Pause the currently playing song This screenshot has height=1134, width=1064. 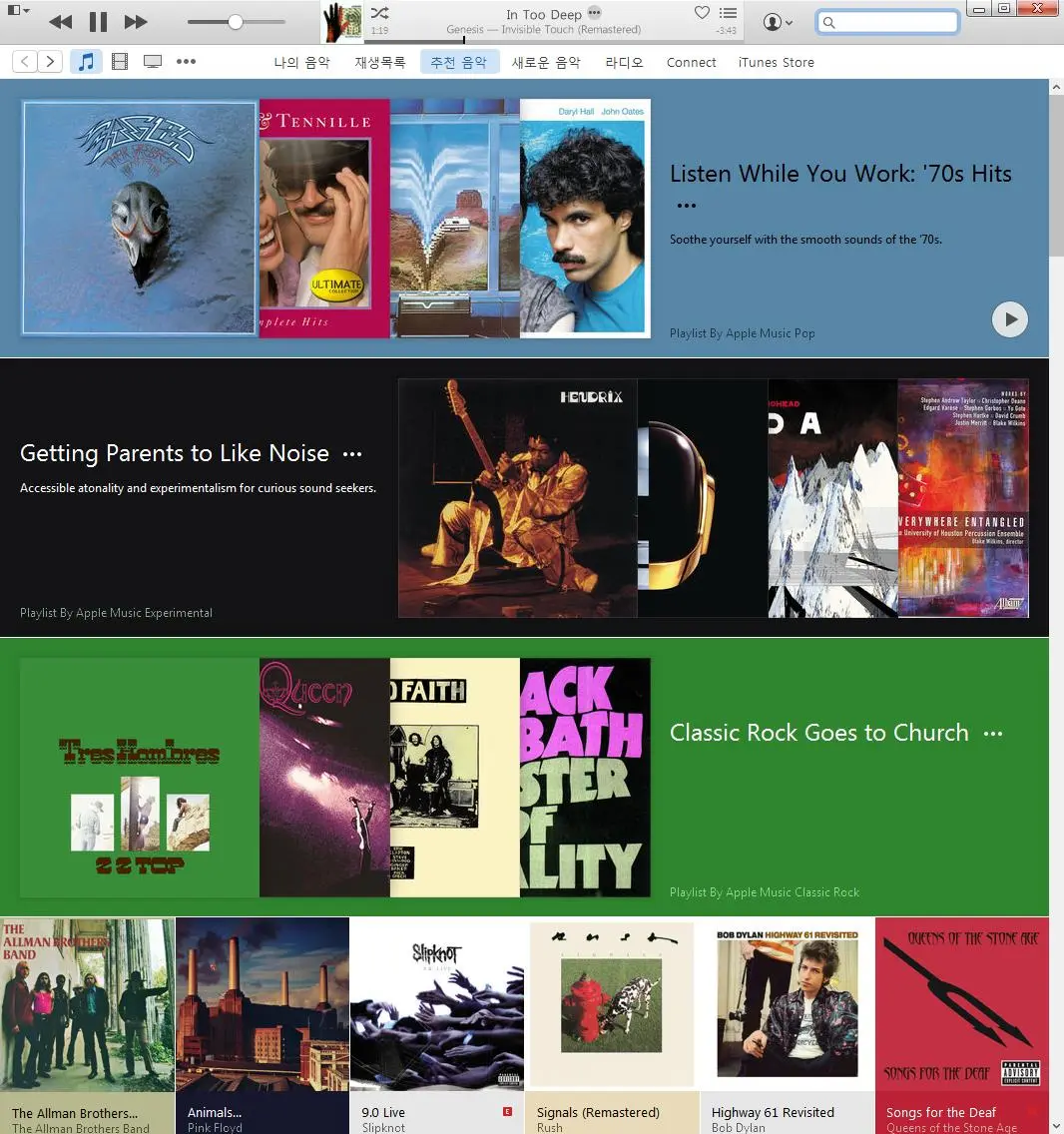coord(99,22)
